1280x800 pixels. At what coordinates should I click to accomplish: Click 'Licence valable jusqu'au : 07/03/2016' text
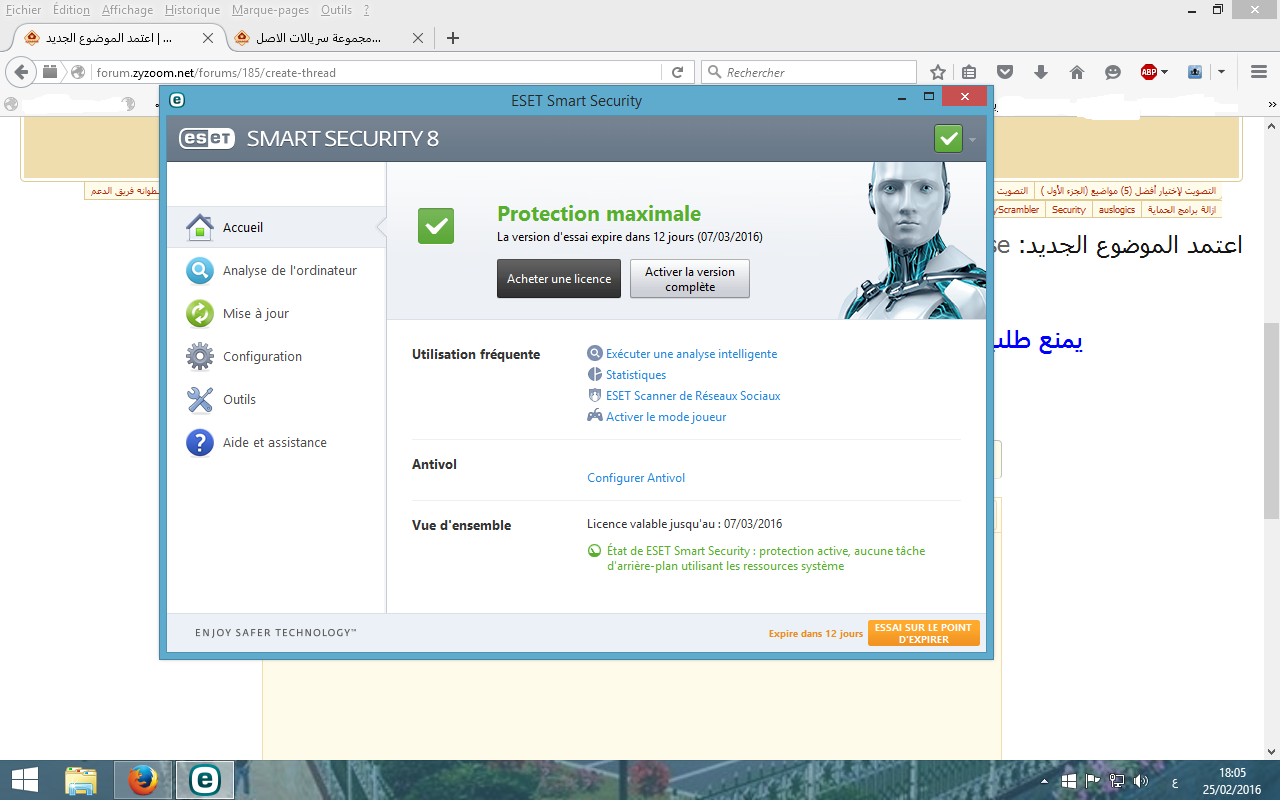[x=684, y=524]
